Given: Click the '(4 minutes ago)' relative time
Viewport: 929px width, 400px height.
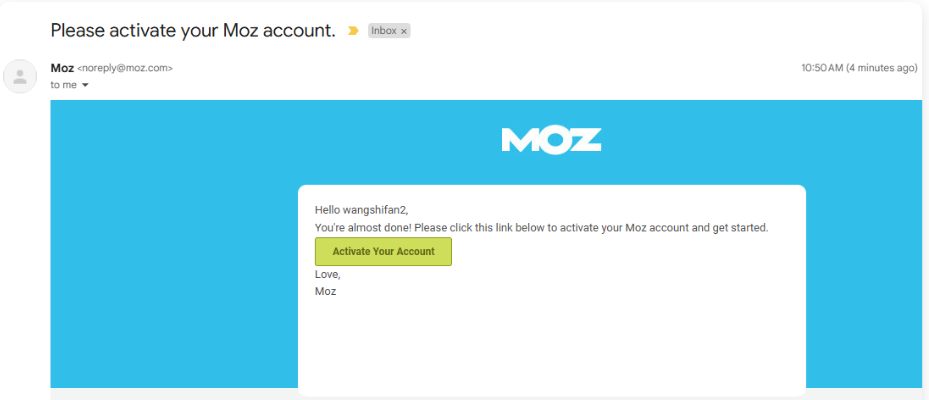Looking at the screenshot, I should [881, 68].
